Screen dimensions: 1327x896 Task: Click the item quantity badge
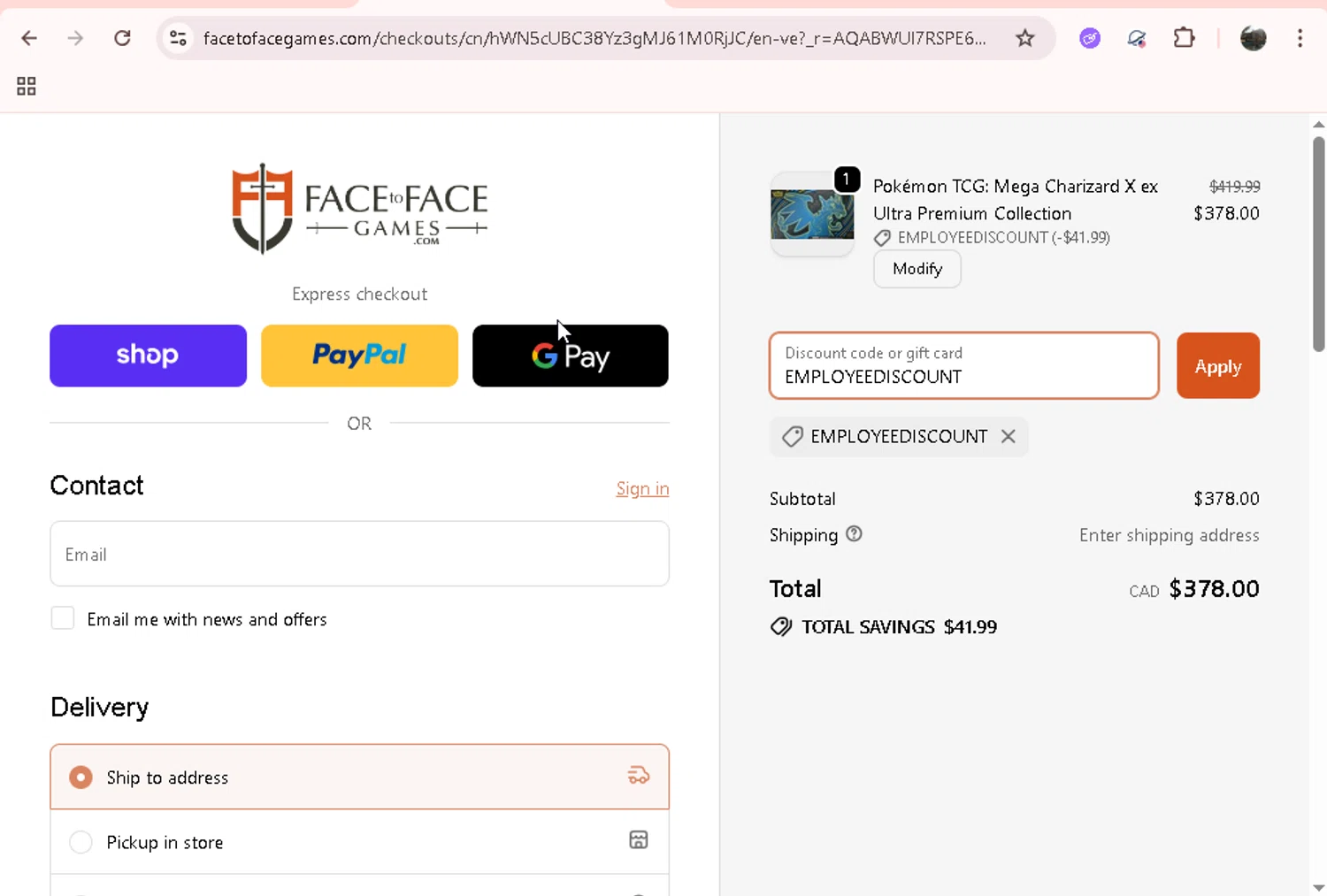[847, 180]
